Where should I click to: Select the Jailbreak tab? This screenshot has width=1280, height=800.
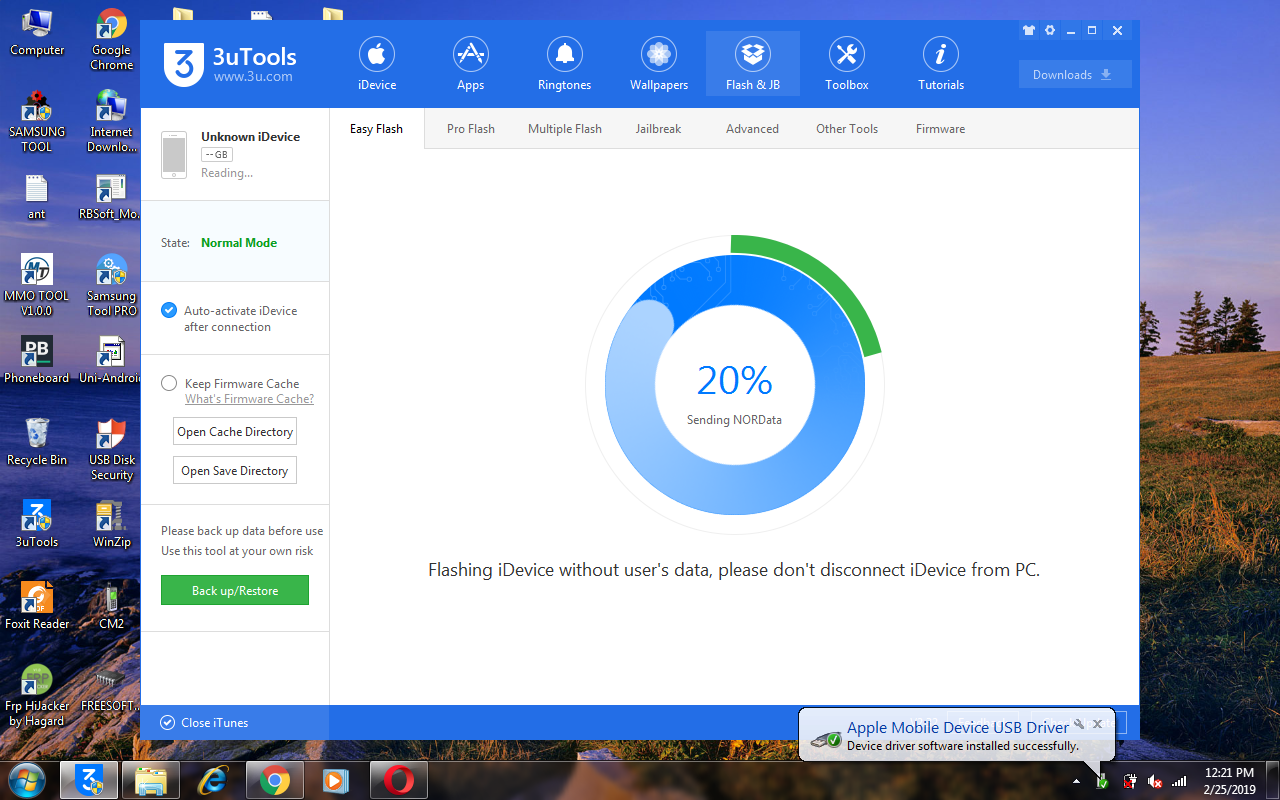click(x=659, y=129)
